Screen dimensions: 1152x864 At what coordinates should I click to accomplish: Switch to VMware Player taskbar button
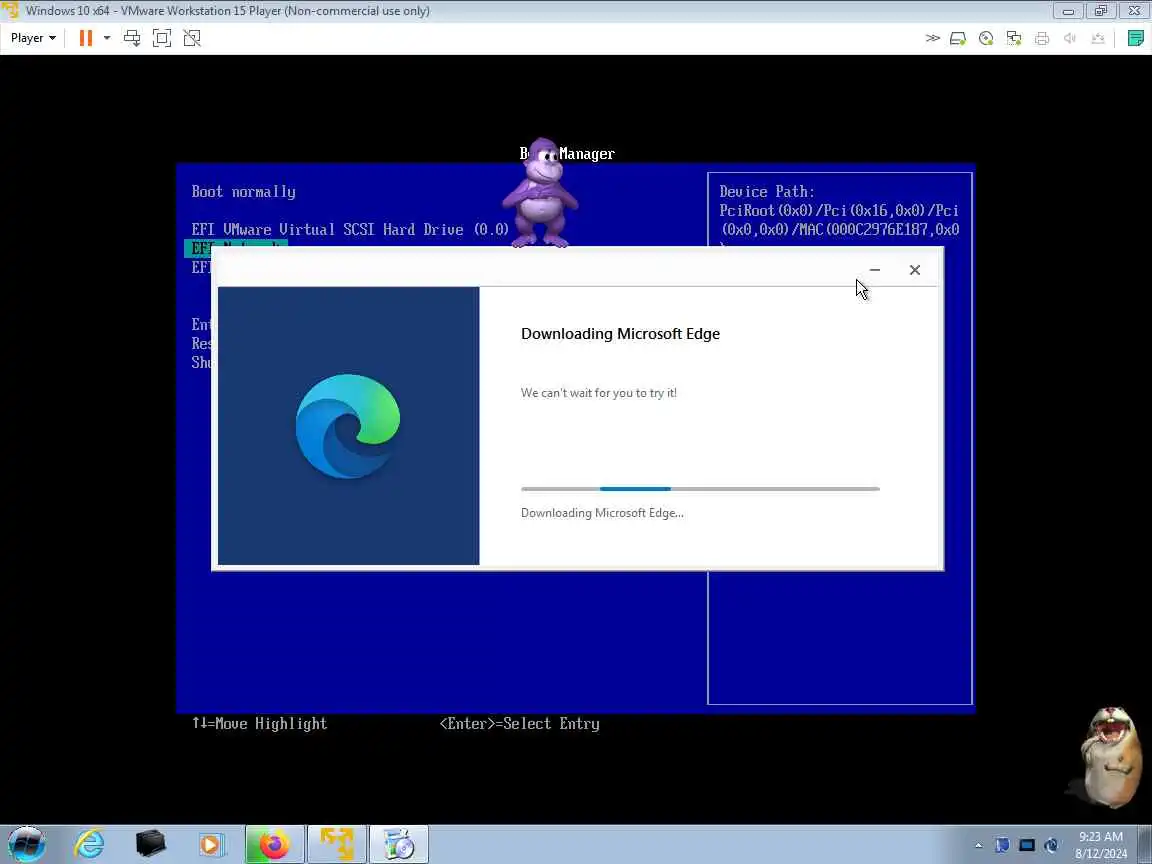tap(336, 844)
